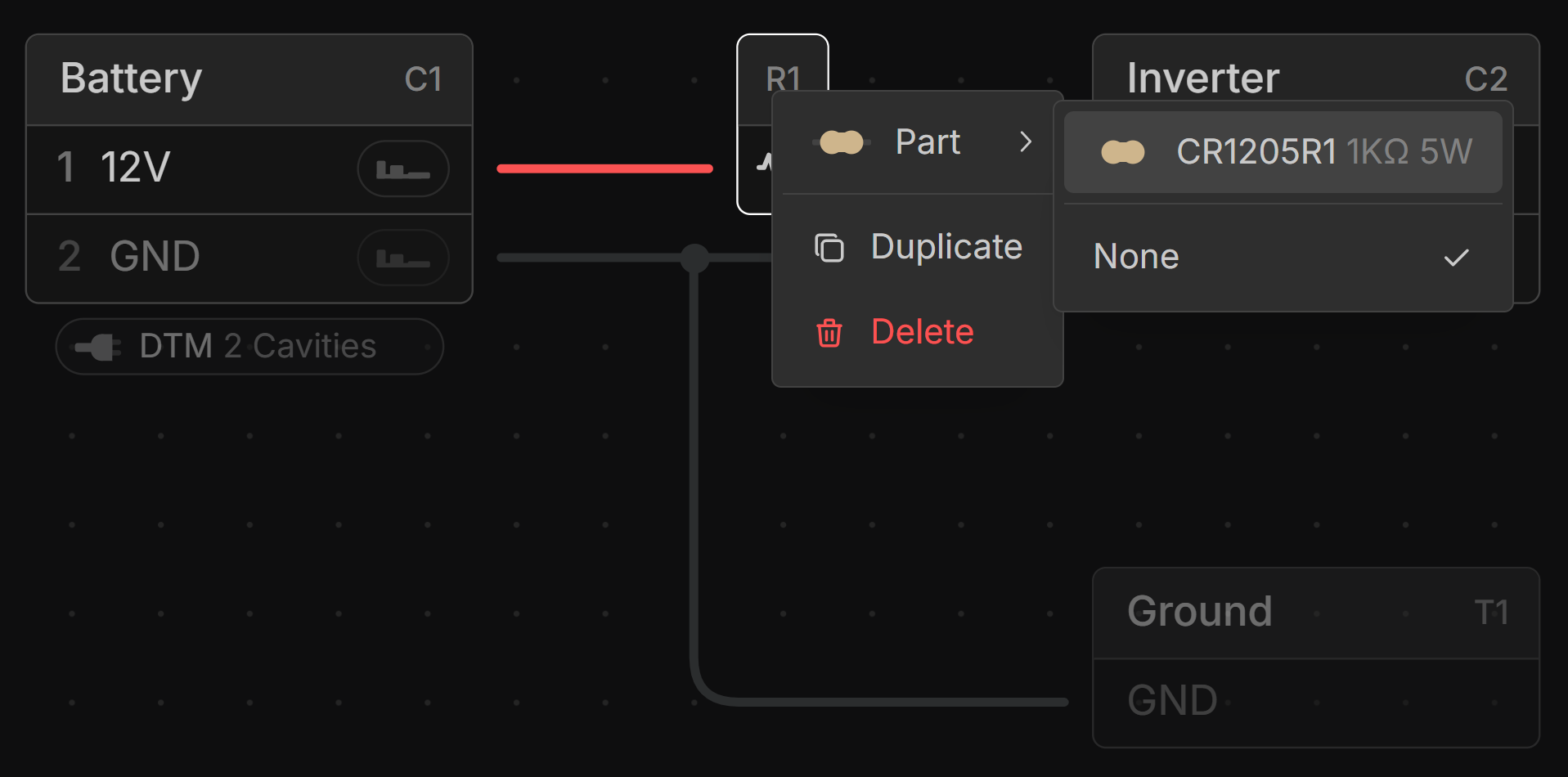Expand the Part submenu chevron
This screenshot has width=1568, height=777.
1026,142
